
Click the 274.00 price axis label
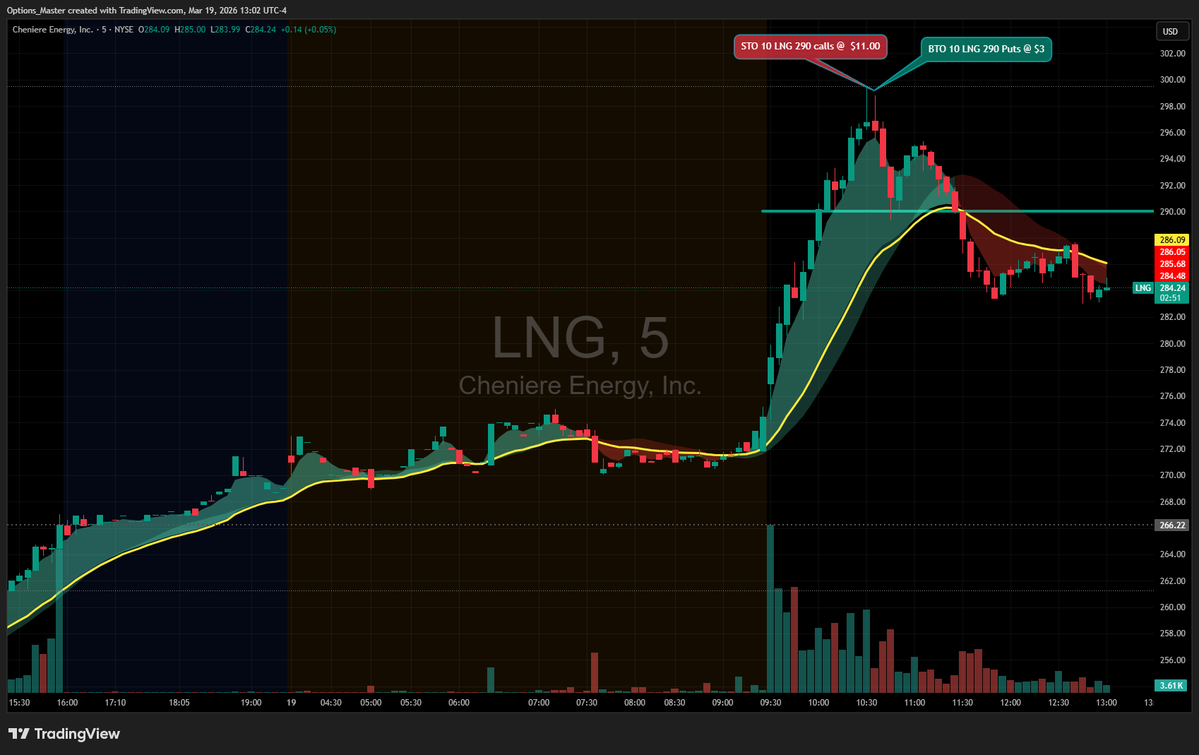[1172, 423]
